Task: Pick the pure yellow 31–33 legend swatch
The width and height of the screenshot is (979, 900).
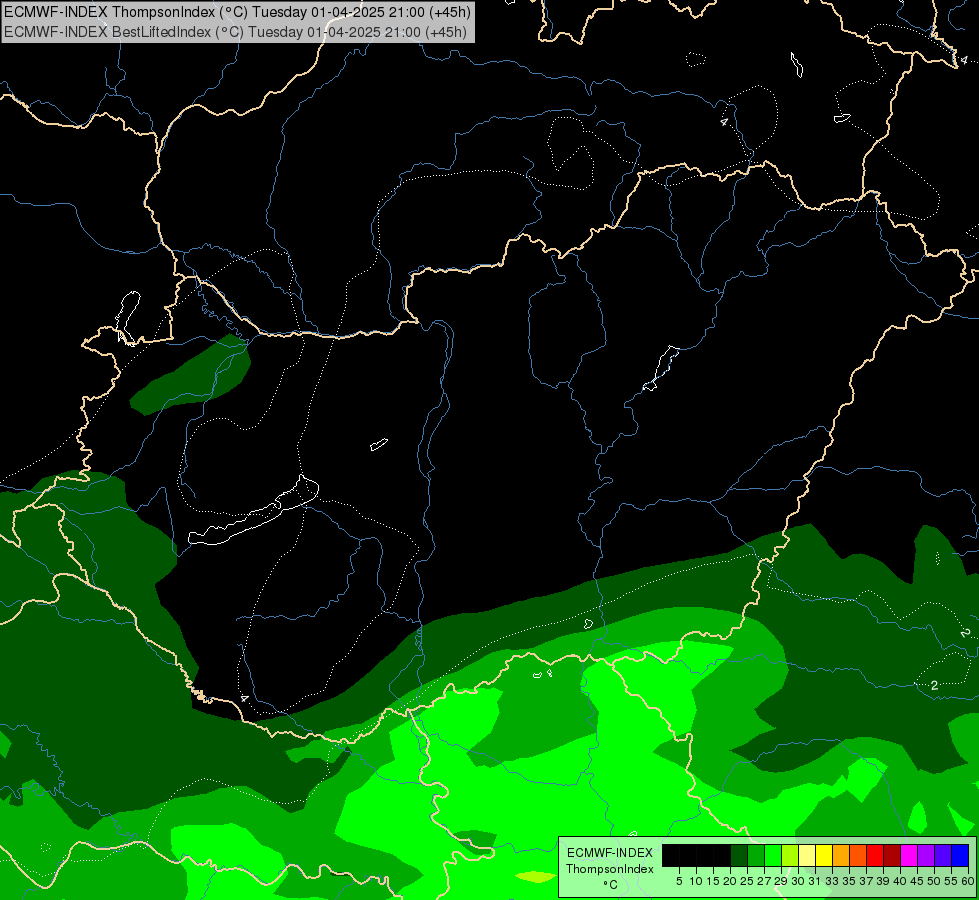Action: [824, 855]
